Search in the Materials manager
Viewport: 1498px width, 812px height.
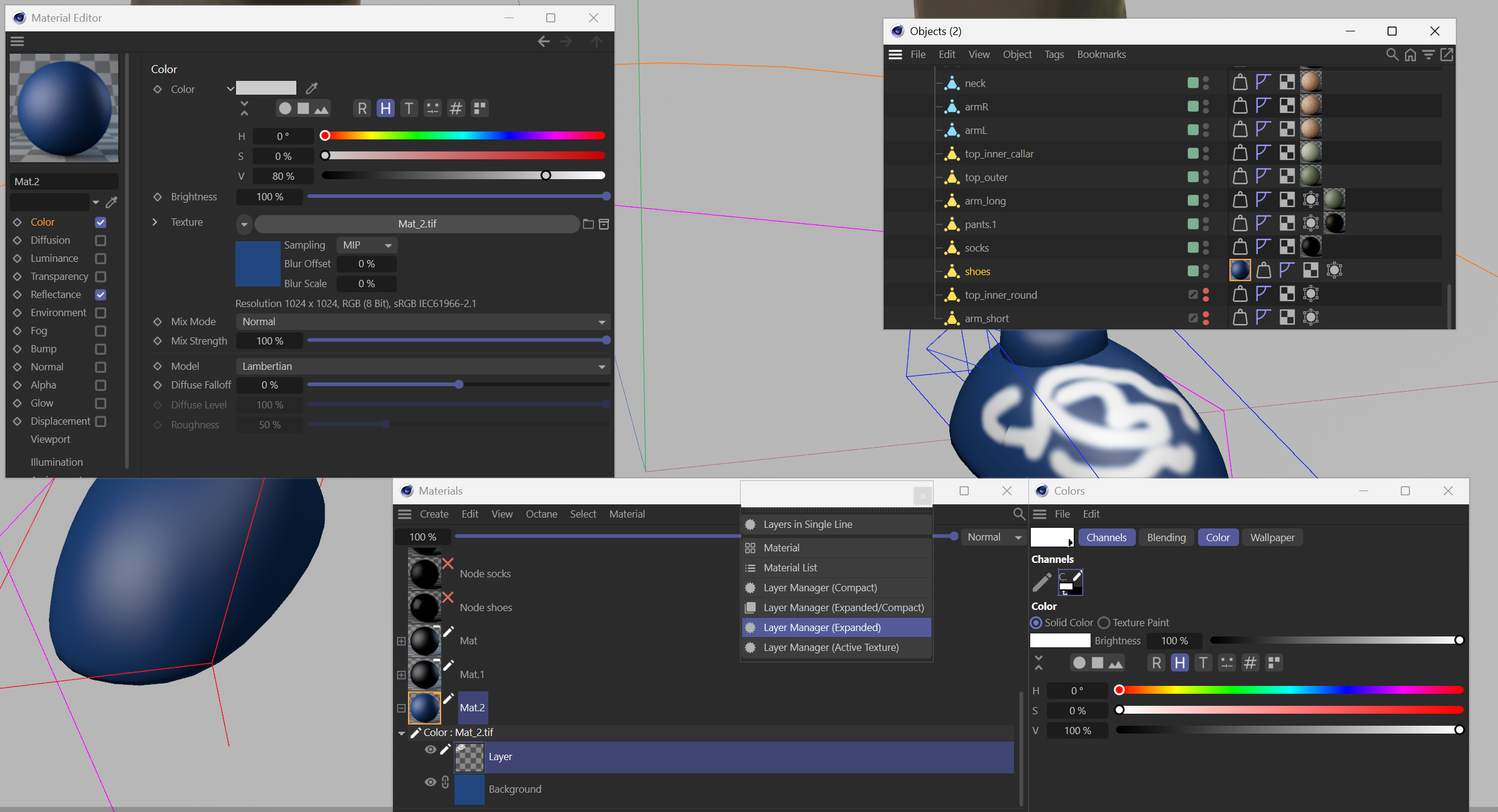(x=1019, y=514)
